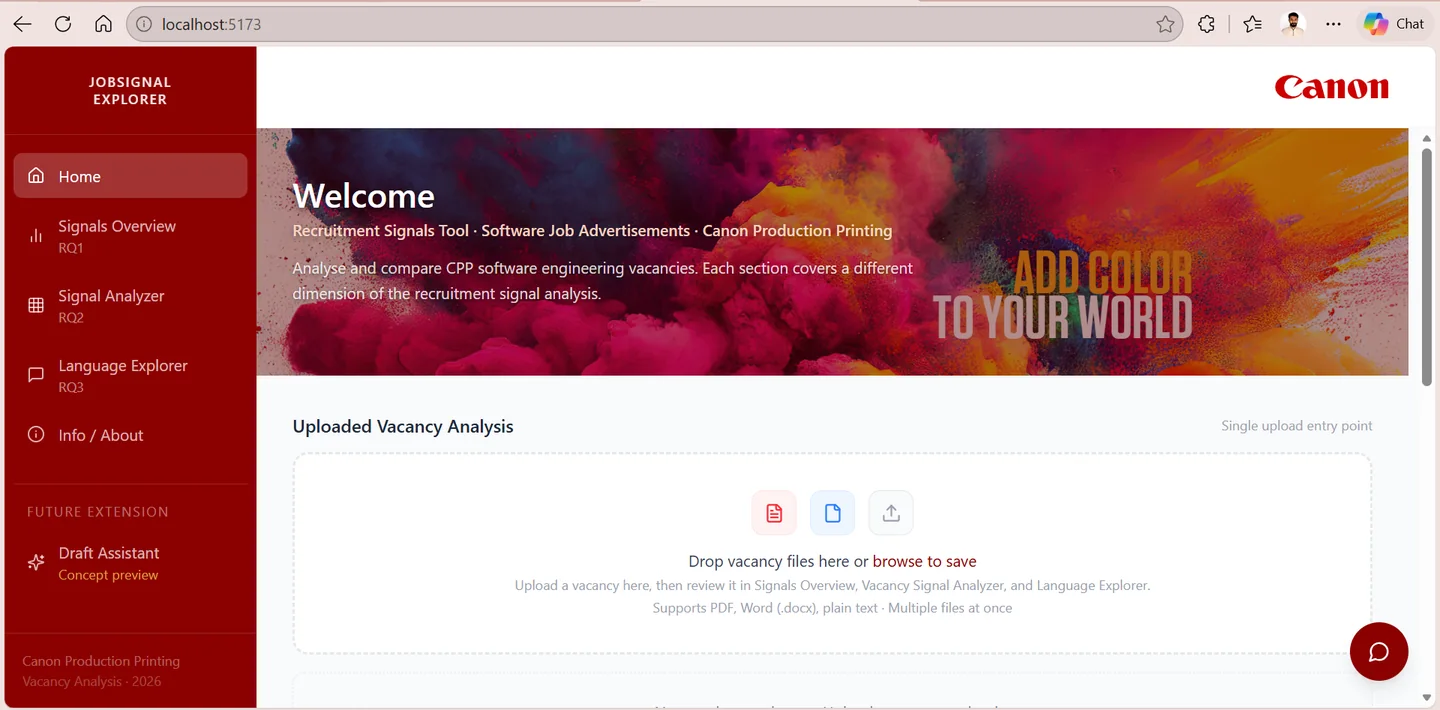The width and height of the screenshot is (1440, 710).
Task: Click the page scrollbar thumb
Action: tap(1427, 266)
